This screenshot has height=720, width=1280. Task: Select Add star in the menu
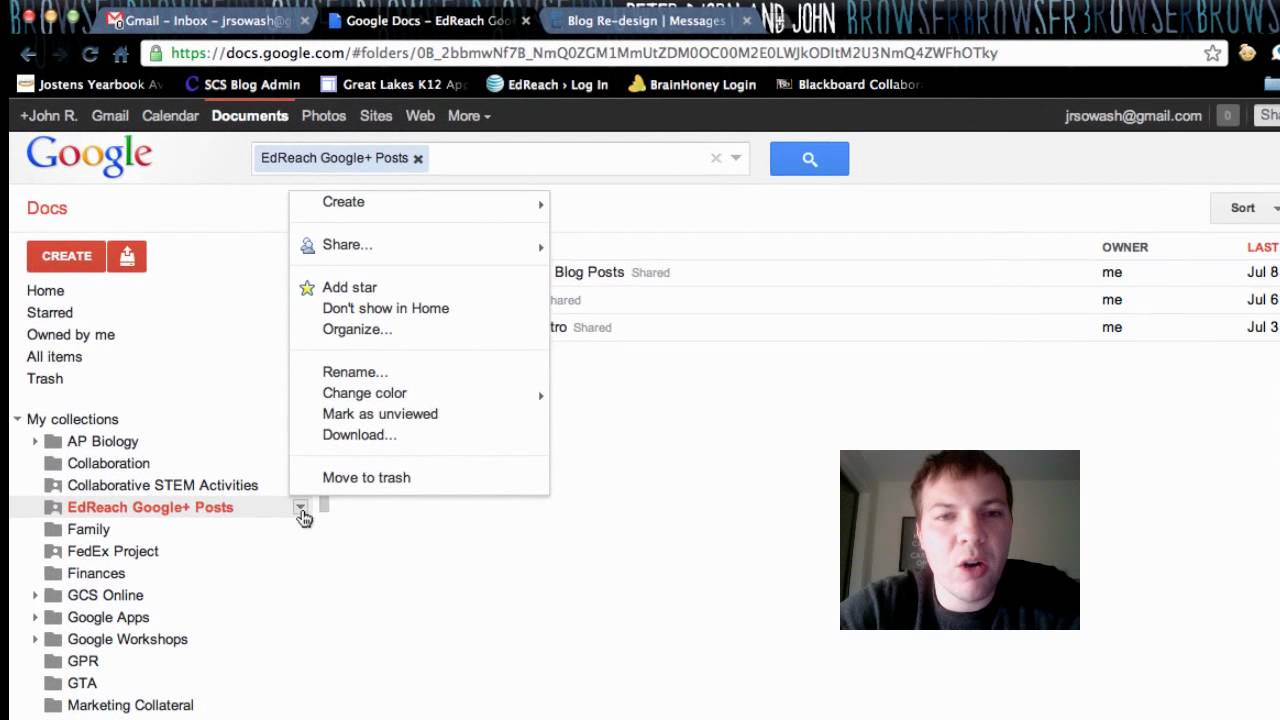[x=419, y=287]
